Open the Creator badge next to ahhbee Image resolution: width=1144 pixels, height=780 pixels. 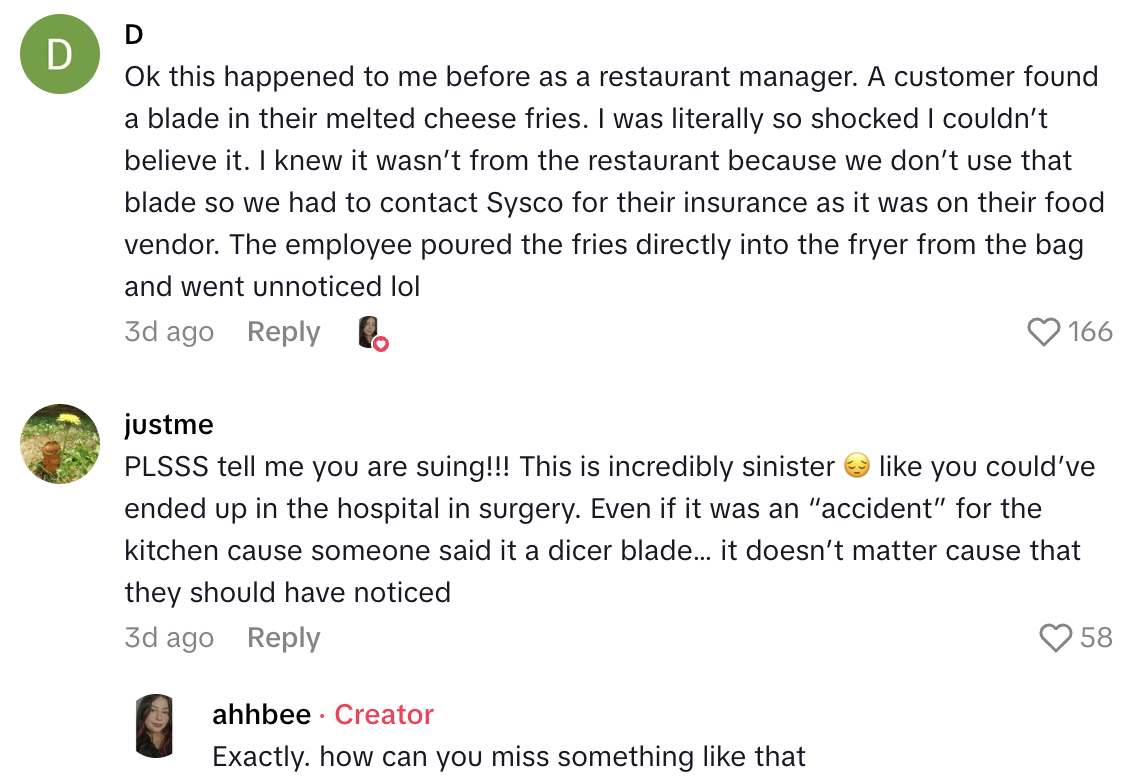[x=383, y=714]
